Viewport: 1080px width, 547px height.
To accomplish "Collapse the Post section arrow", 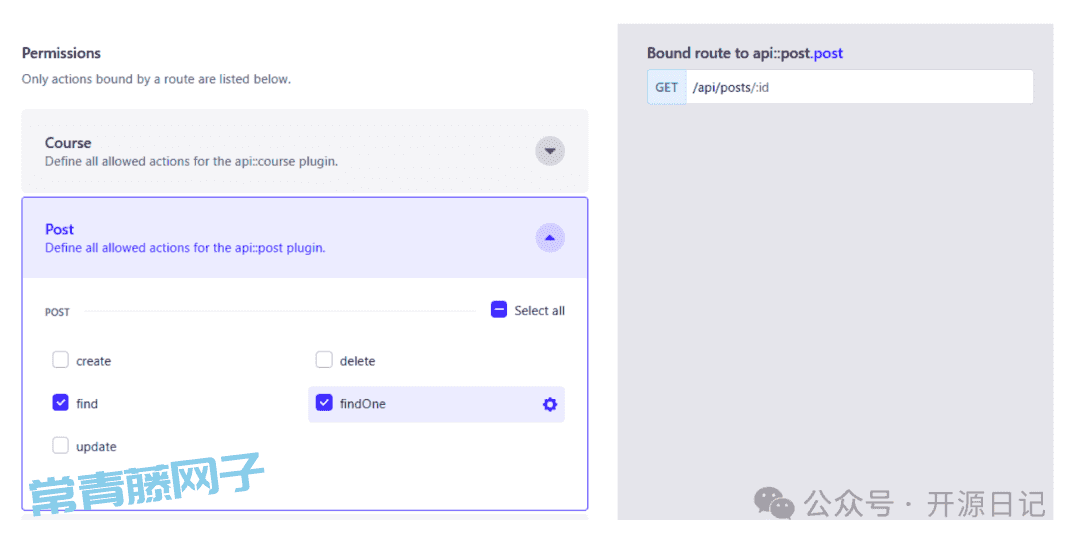I will [x=550, y=238].
